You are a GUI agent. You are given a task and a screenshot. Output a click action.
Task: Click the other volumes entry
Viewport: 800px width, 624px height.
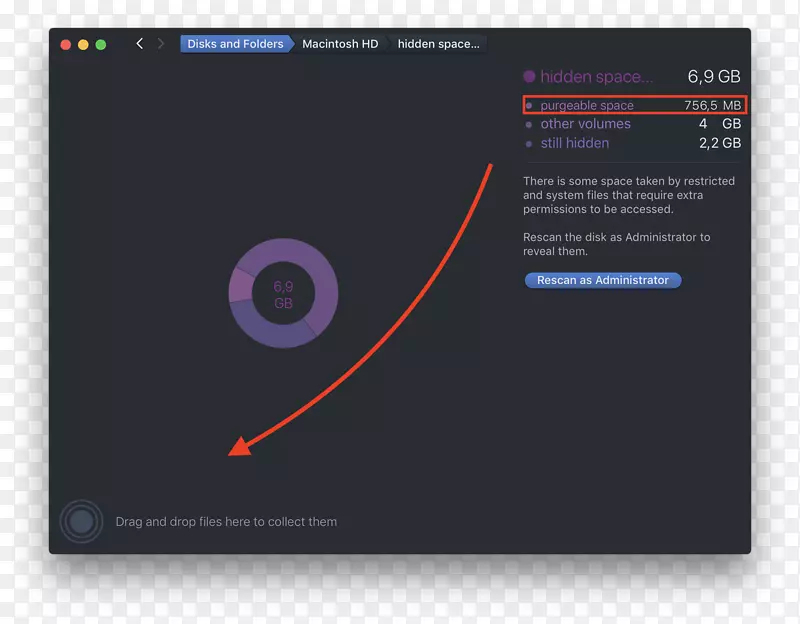pos(585,123)
